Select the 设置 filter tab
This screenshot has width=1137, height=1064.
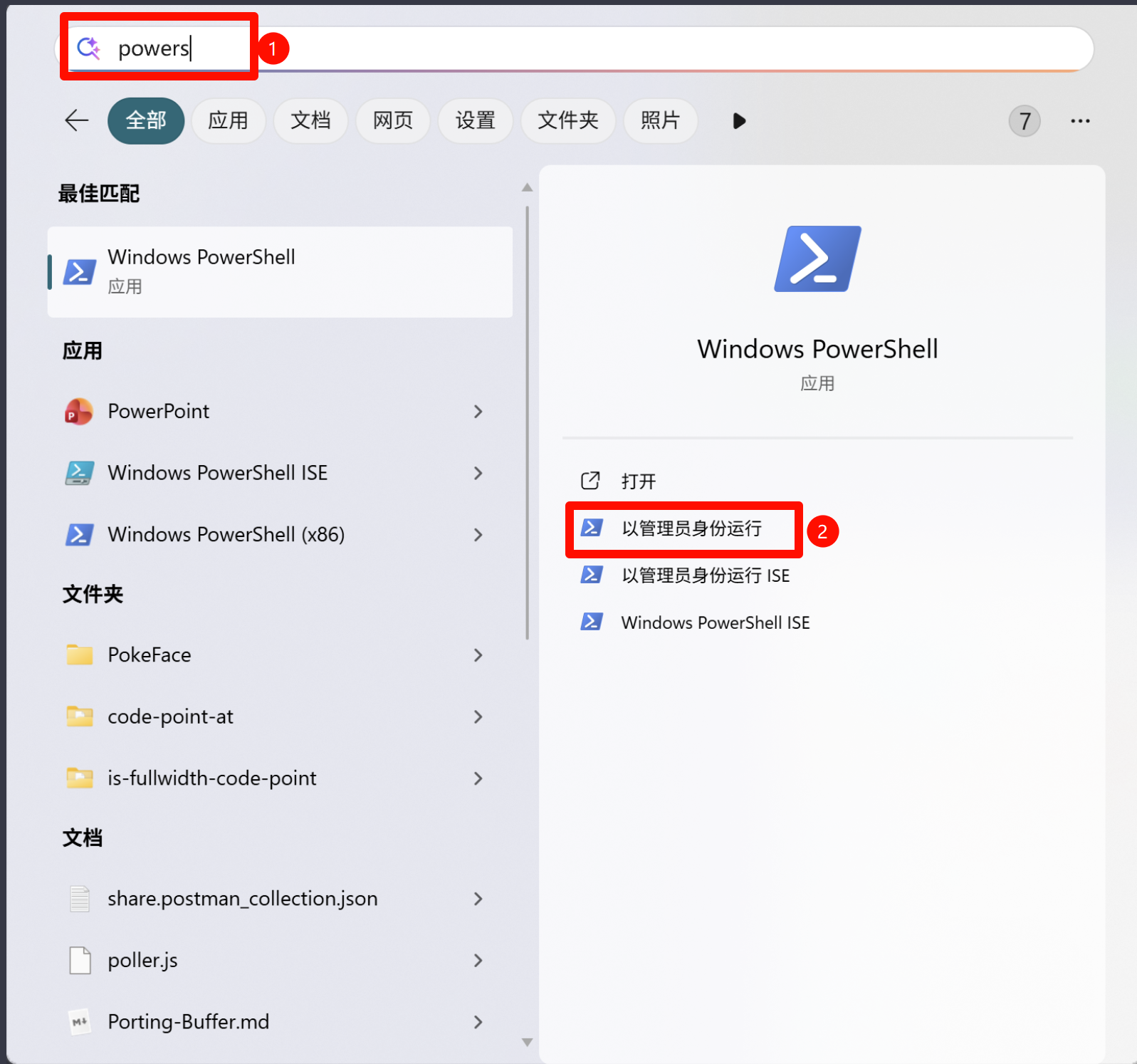[x=475, y=120]
